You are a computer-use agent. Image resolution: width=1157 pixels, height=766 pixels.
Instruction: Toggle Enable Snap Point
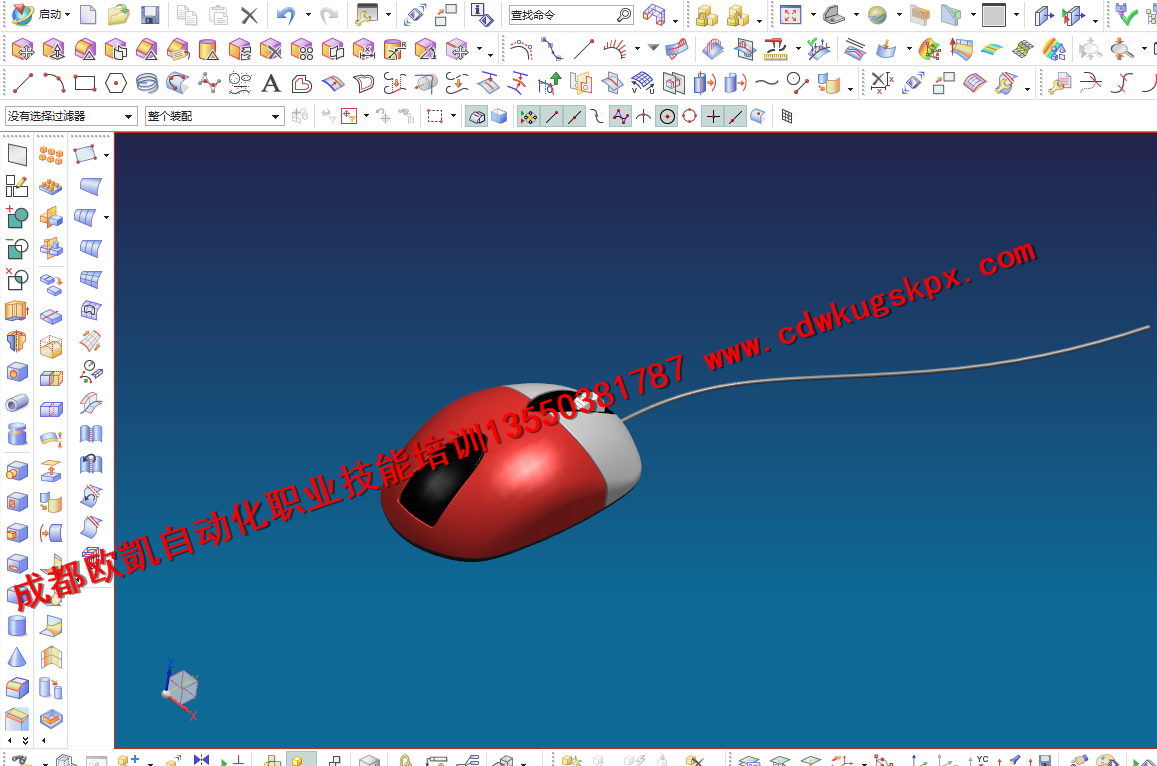pyautogui.click(x=528, y=117)
